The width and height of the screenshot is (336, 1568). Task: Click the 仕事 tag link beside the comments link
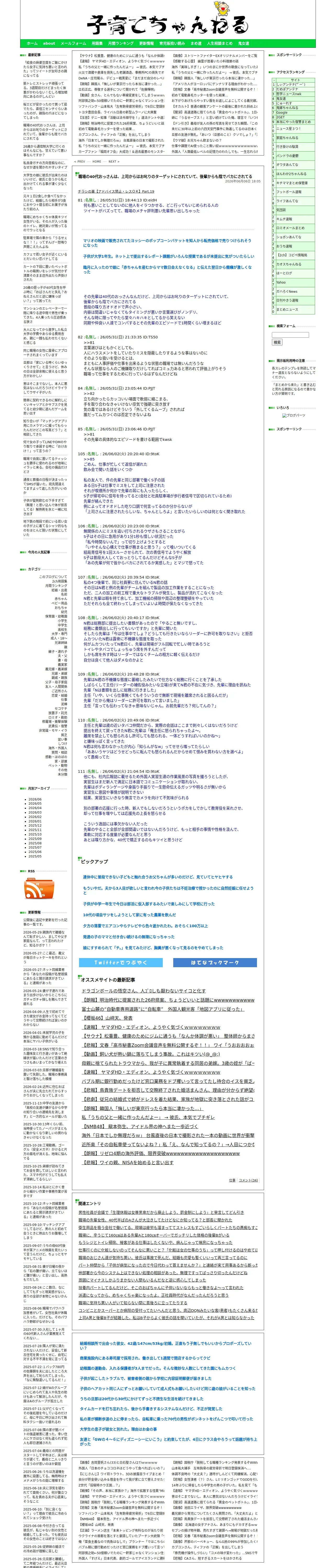coord(232,1180)
